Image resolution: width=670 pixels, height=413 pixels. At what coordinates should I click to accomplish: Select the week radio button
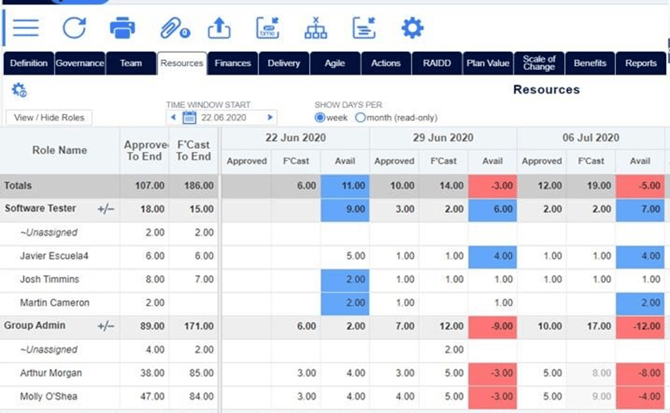click(x=320, y=117)
